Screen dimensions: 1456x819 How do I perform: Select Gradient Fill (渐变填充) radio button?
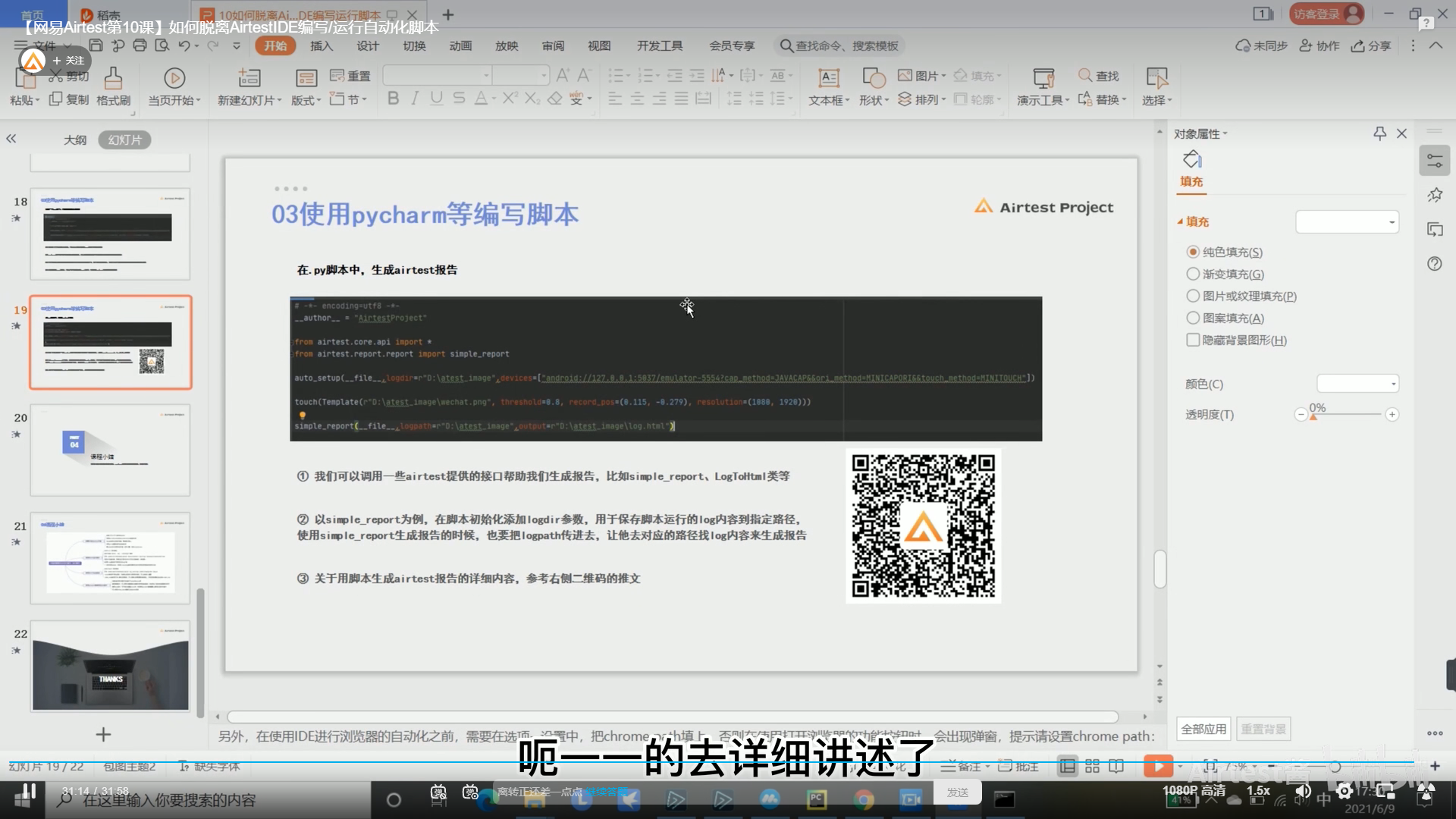pos(1193,274)
